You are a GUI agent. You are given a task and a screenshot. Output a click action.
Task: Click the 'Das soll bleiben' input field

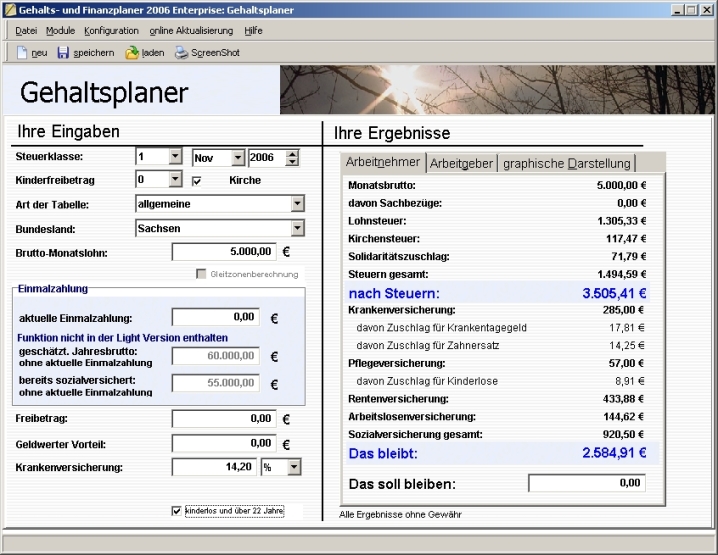click(x=586, y=483)
